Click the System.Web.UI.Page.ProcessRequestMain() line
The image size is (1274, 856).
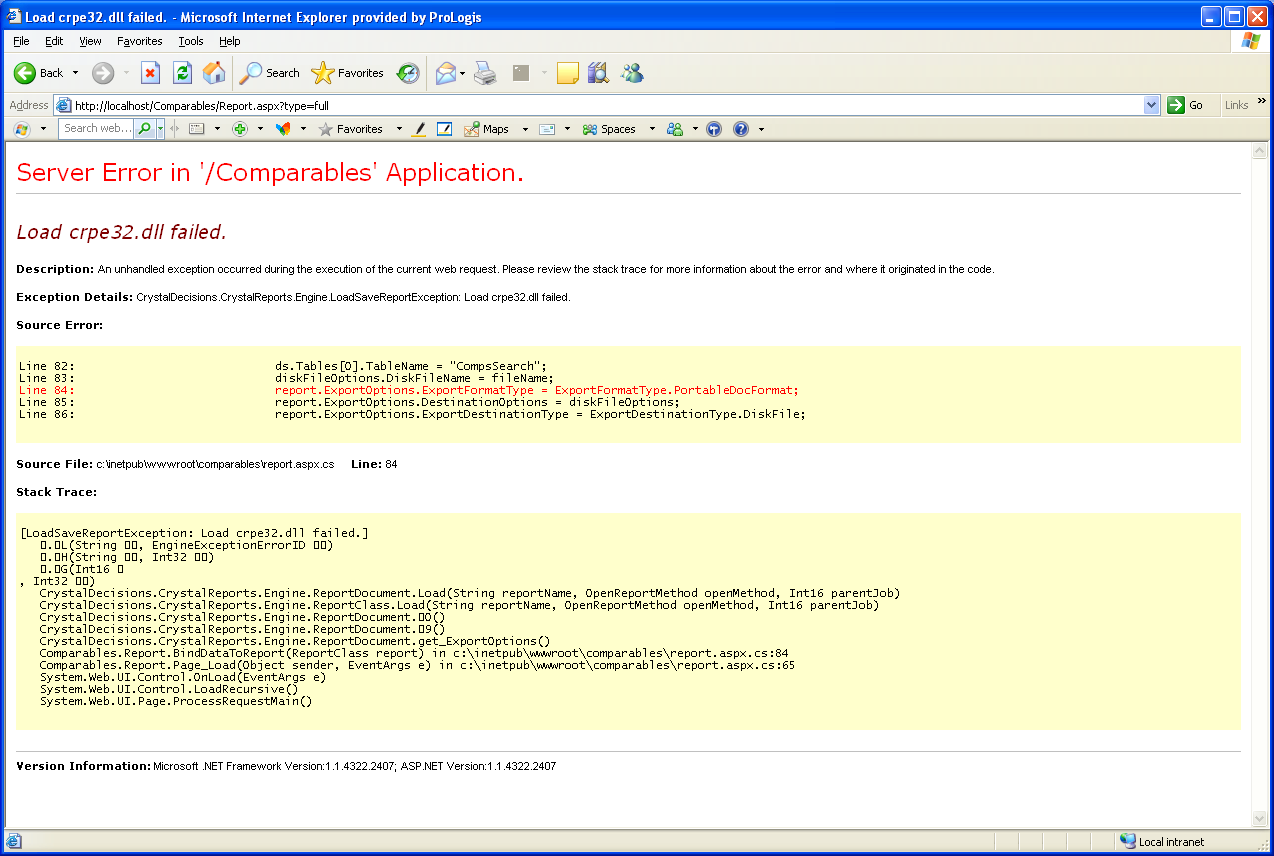(176, 701)
